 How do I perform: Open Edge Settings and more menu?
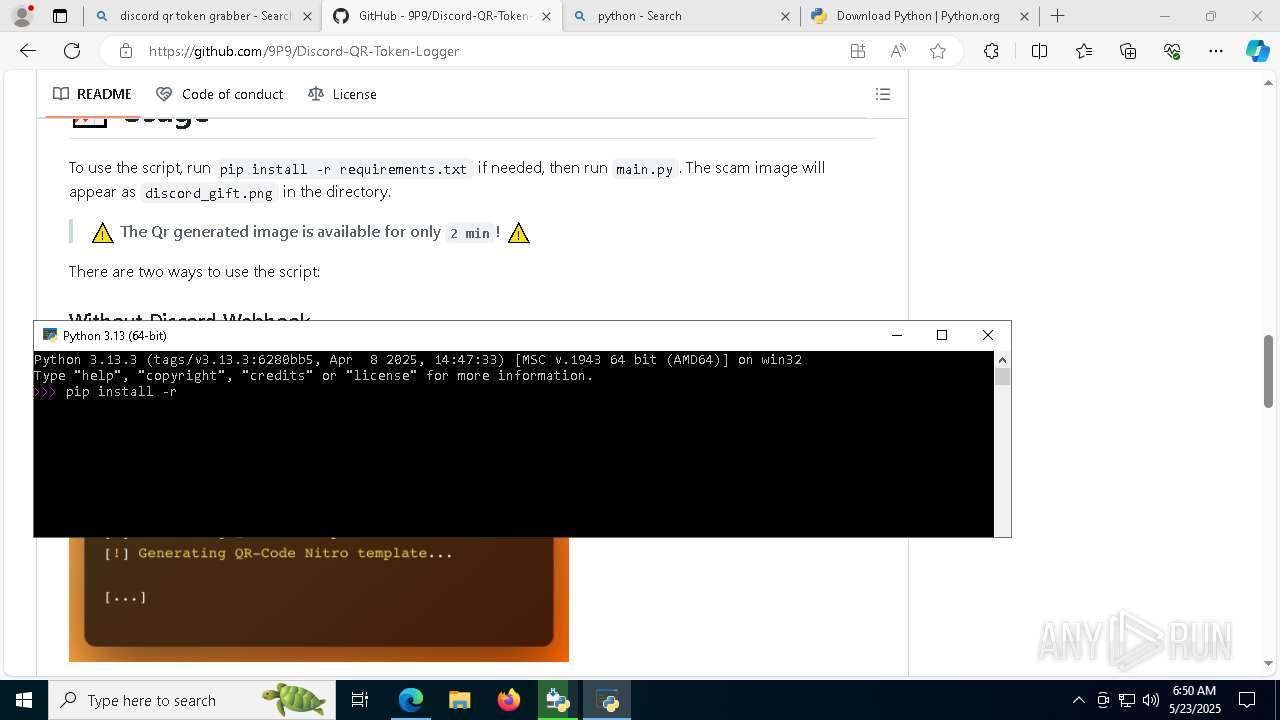pyautogui.click(x=1216, y=51)
